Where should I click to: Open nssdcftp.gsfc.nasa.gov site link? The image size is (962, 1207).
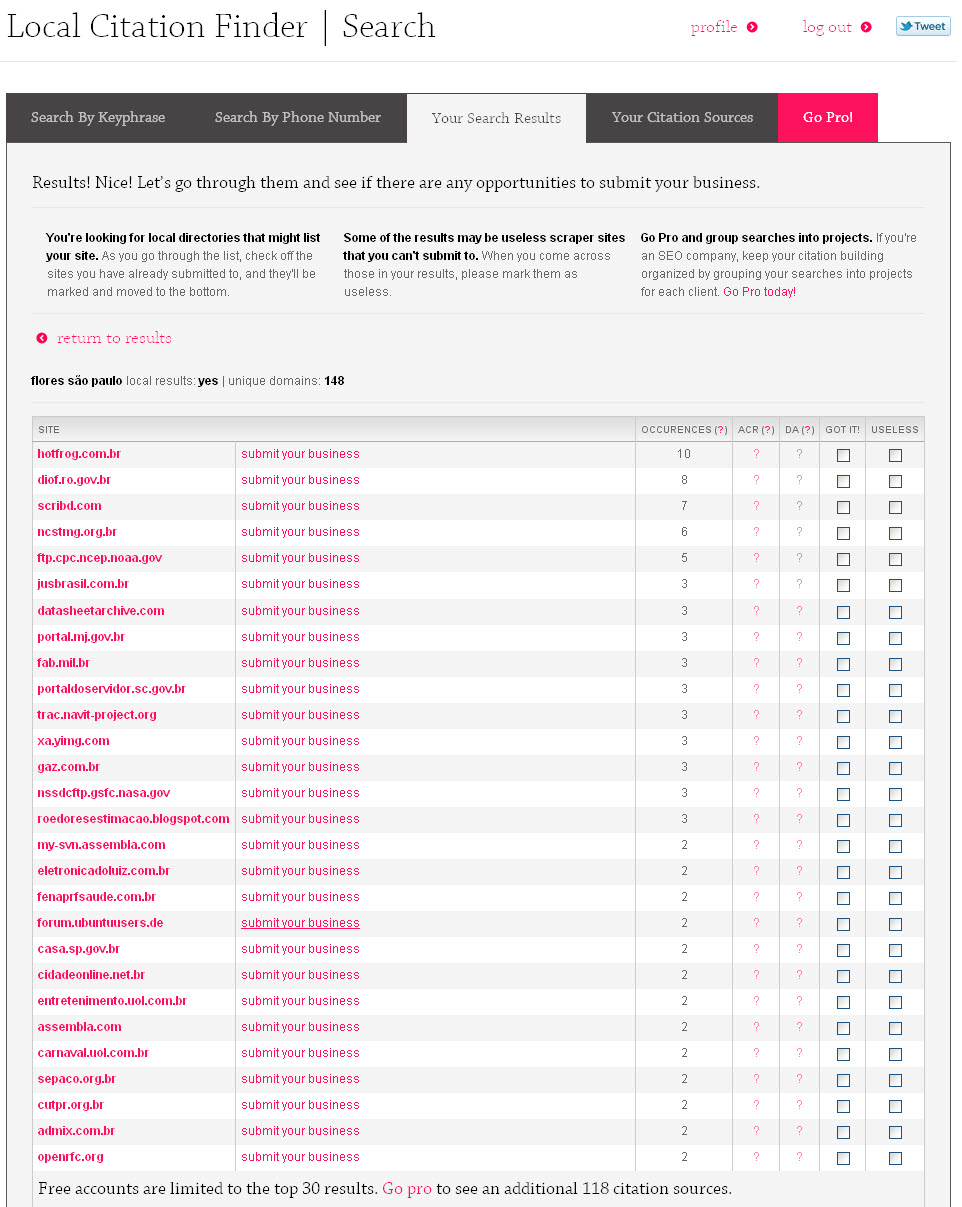point(104,793)
